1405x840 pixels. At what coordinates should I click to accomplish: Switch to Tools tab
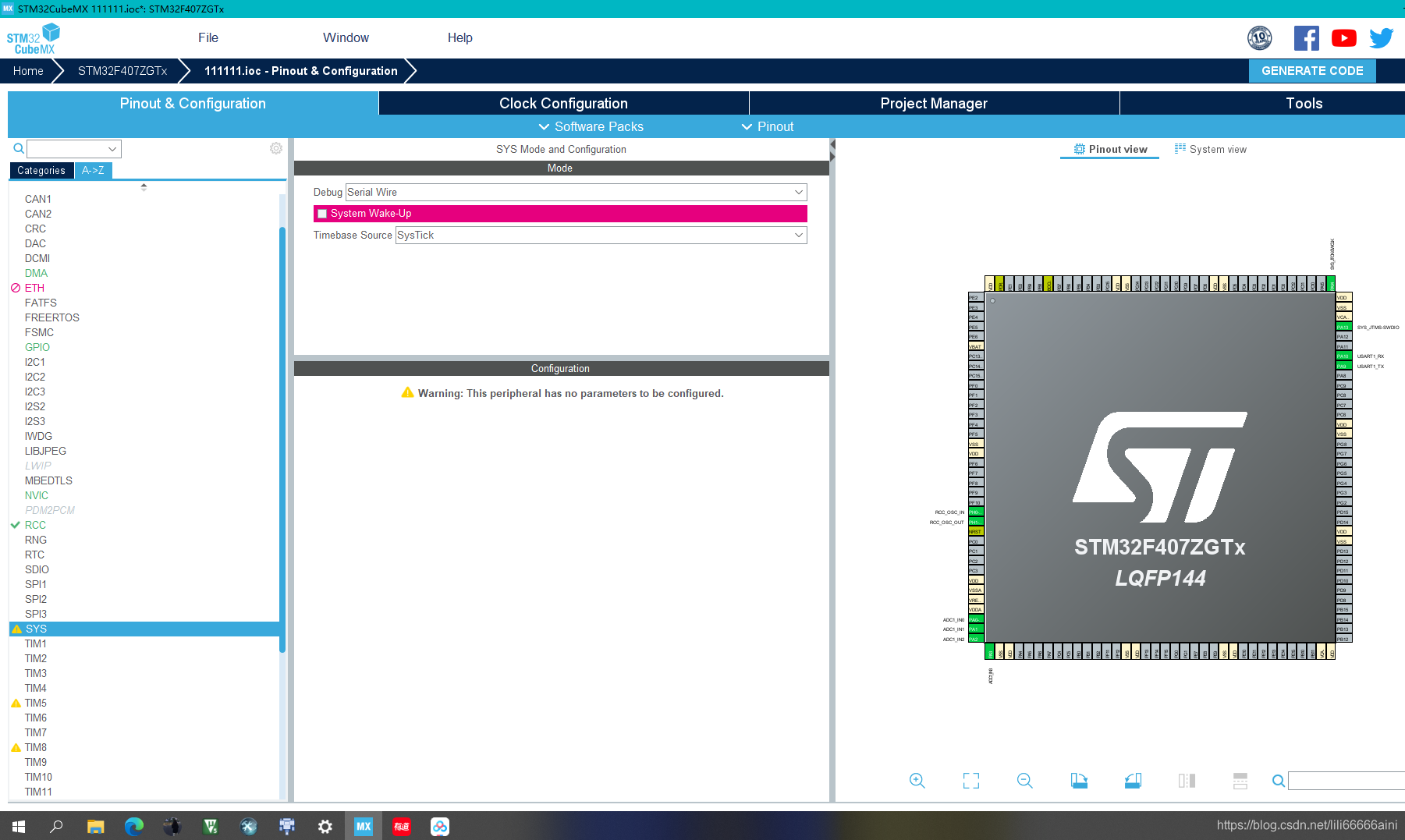point(1304,103)
